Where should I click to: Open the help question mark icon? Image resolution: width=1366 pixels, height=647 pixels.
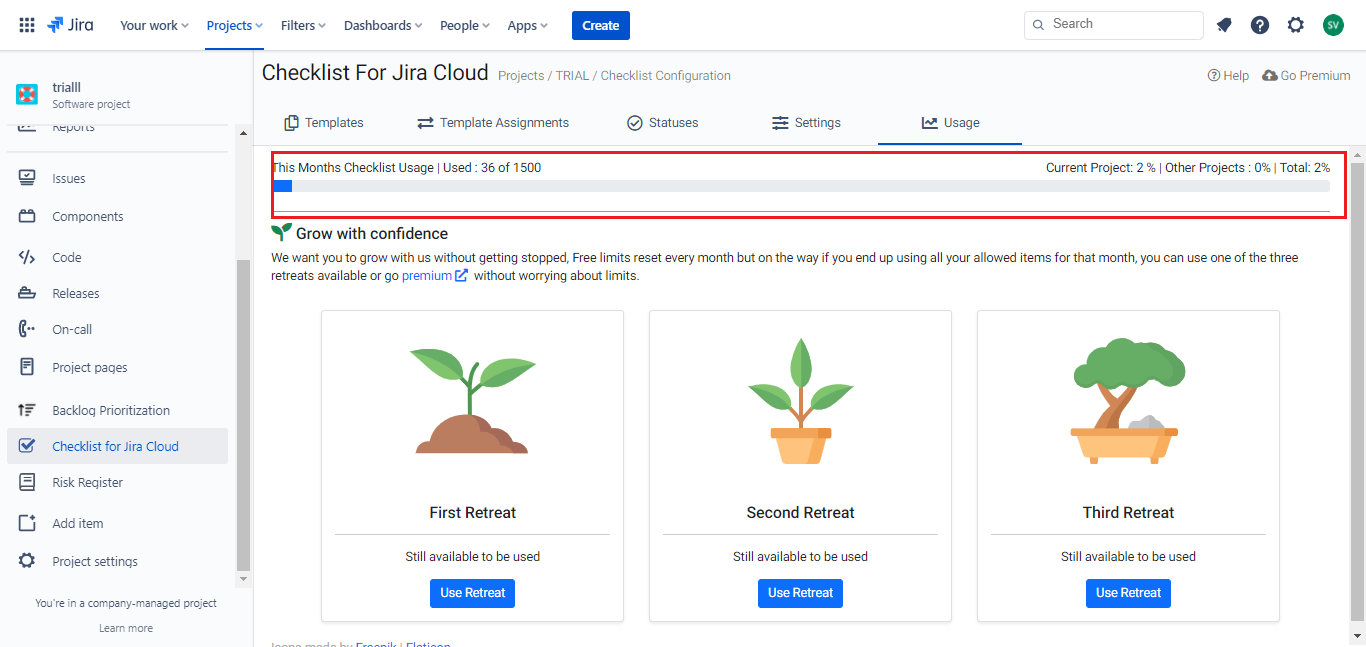pyautogui.click(x=1260, y=25)
